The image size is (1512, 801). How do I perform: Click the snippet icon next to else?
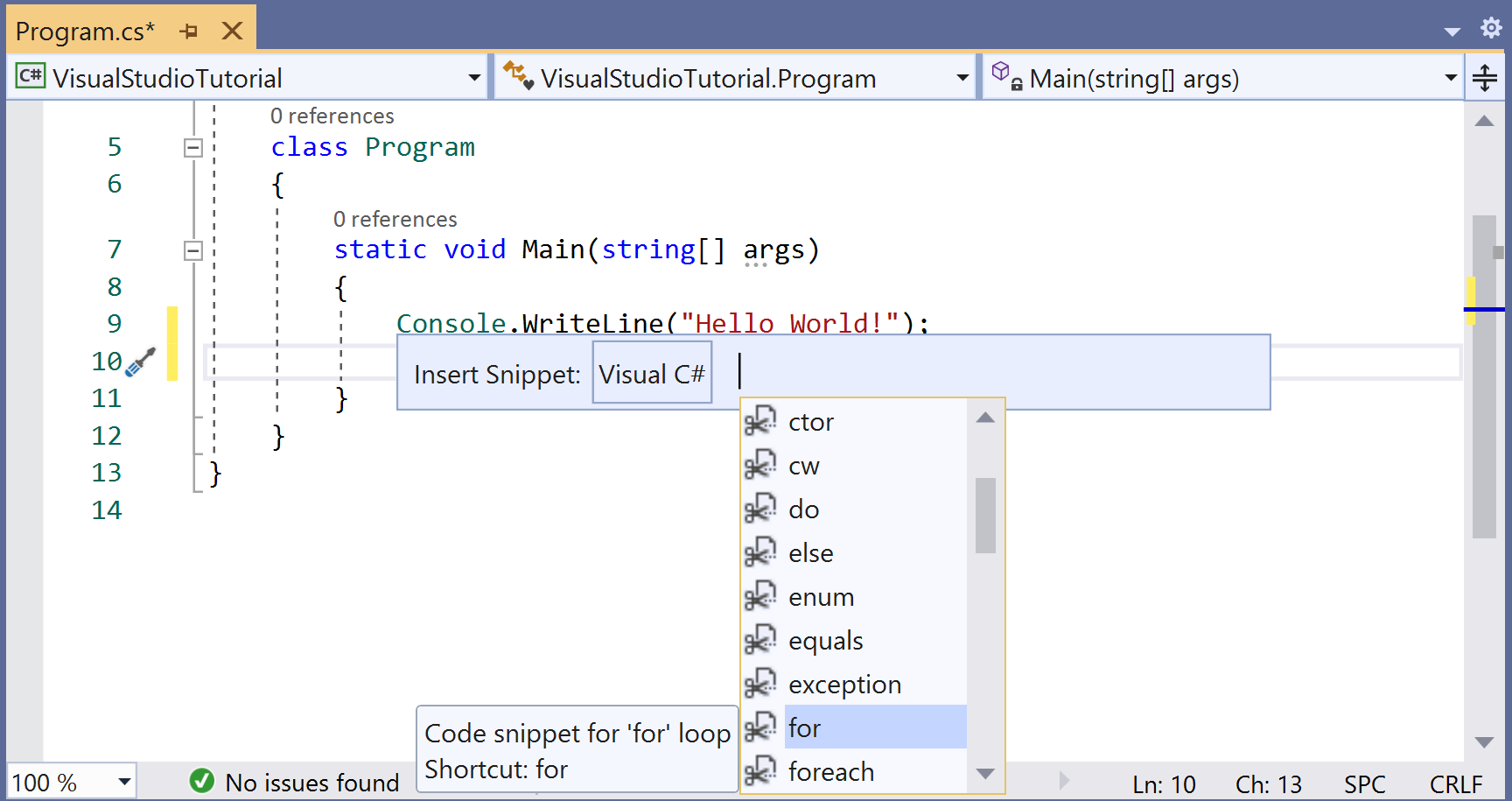(760, 552)
